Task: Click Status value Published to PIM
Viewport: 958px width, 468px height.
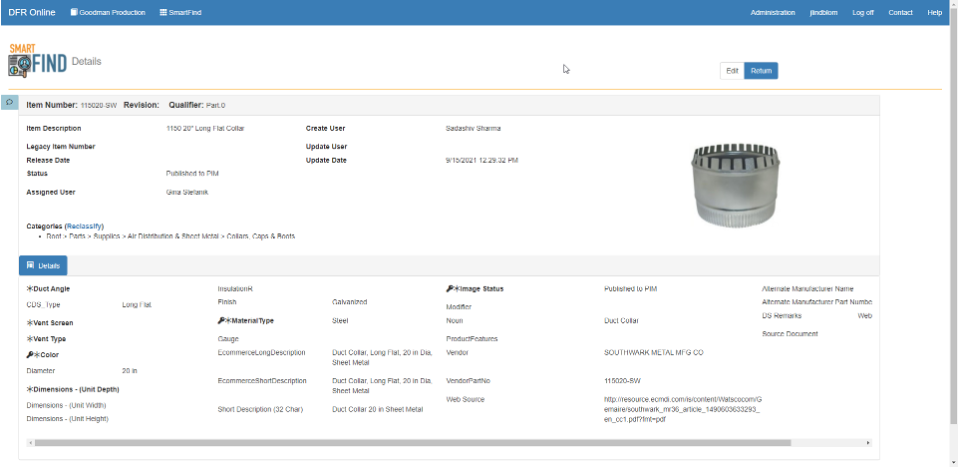Action: tap(192, 174)
